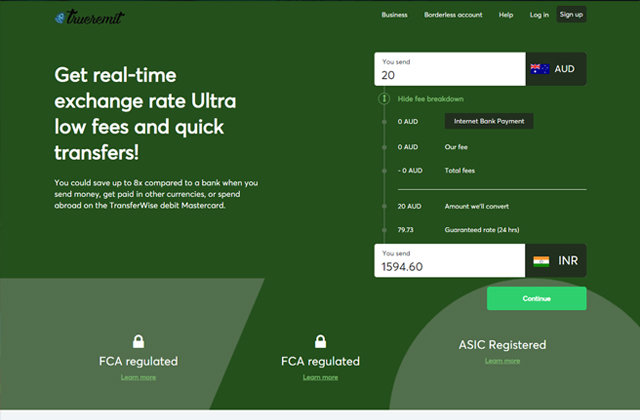
Task: Click the Log in link
Action: pos(539,15)
